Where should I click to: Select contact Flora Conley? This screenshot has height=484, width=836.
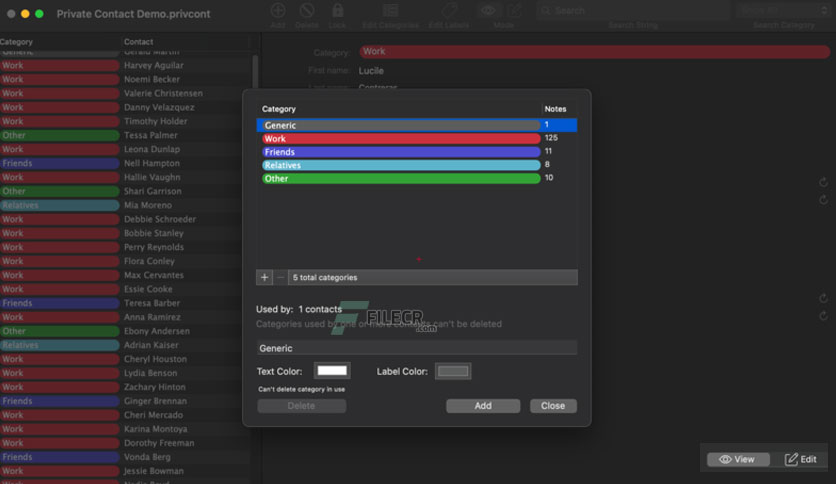149,261
